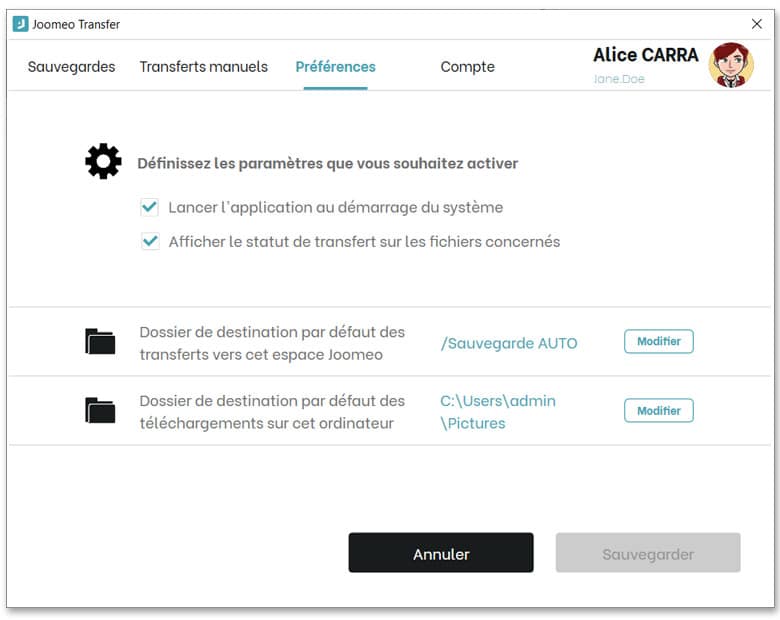Click the Sauvegarder button
This screenshot has width=780, height=620.
tap(647, 553)
